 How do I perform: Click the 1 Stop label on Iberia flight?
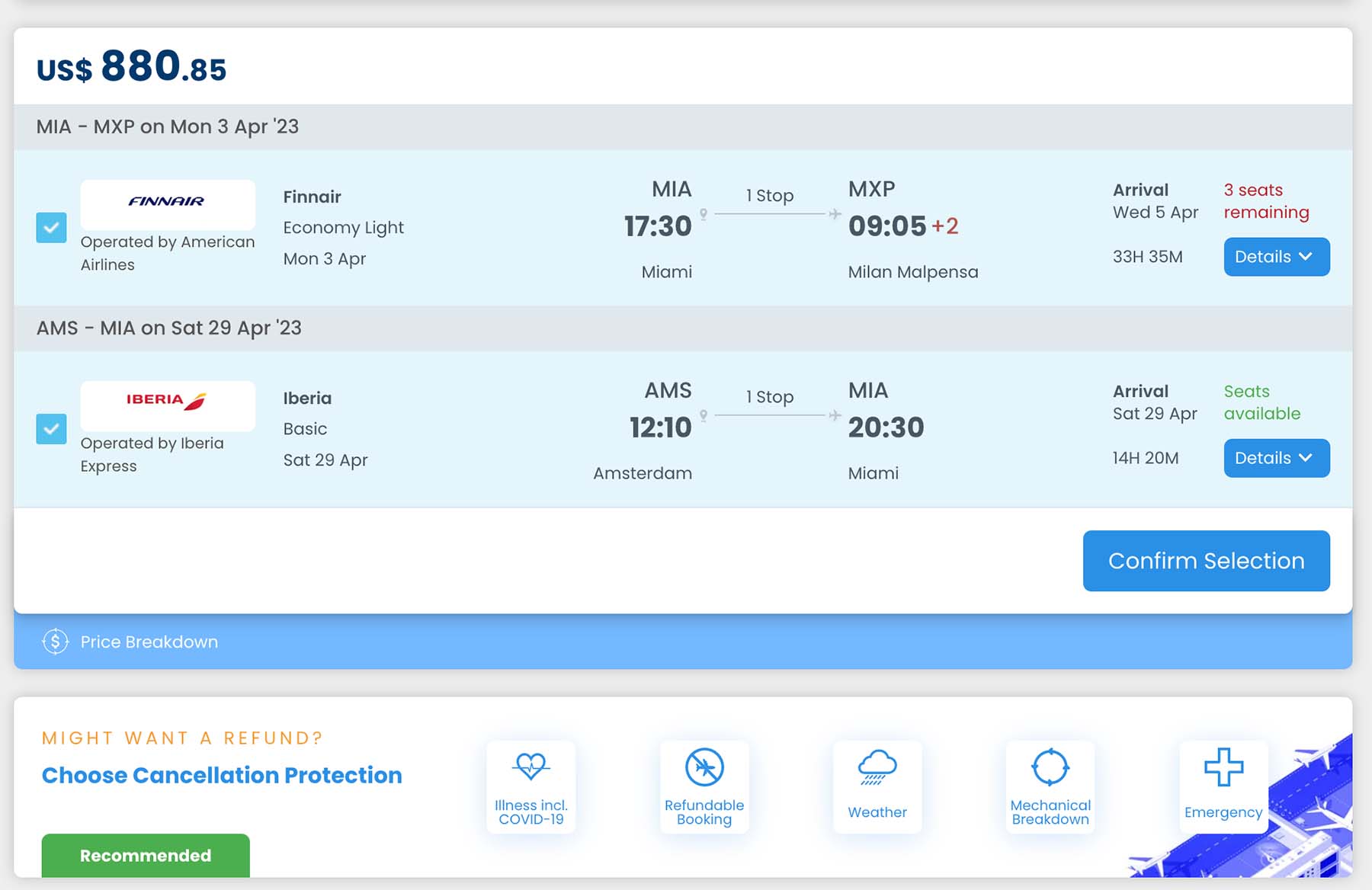(x=770, y=397)
